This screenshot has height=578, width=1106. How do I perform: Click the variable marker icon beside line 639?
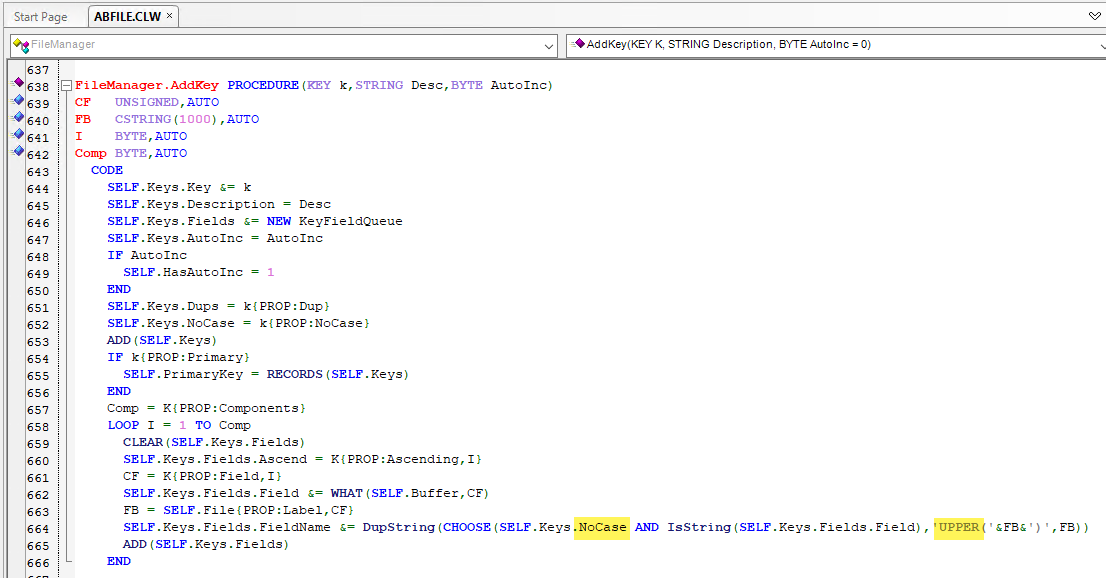tap(17, 101)
